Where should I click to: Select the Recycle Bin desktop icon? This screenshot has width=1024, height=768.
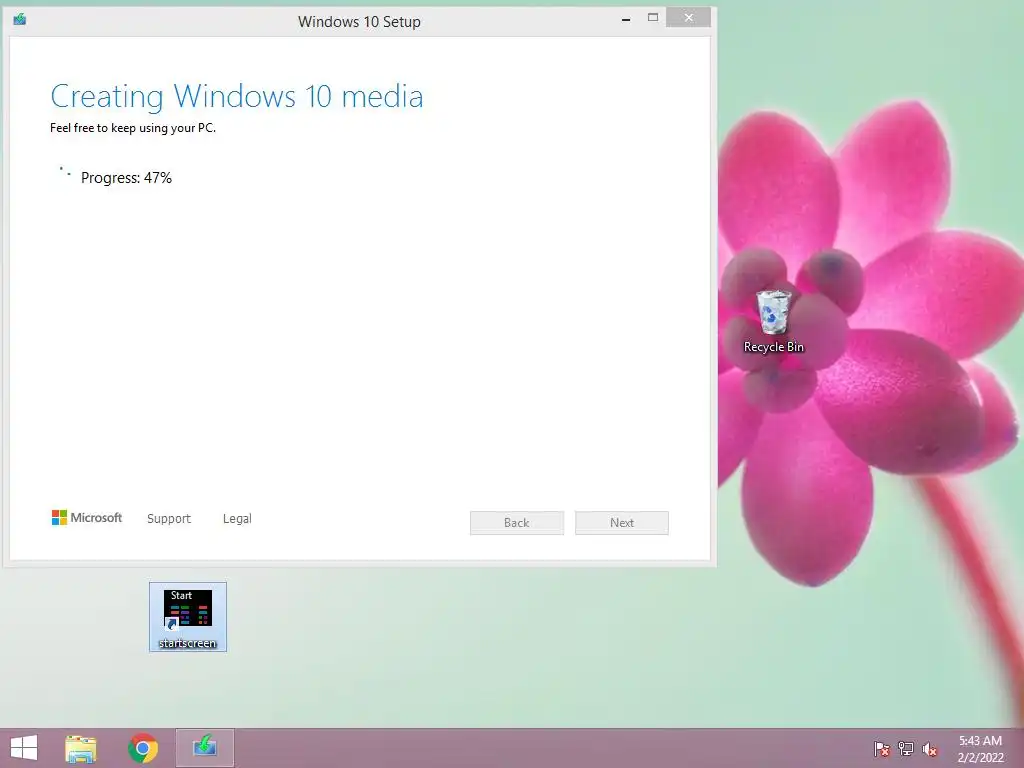pos(774,322)
